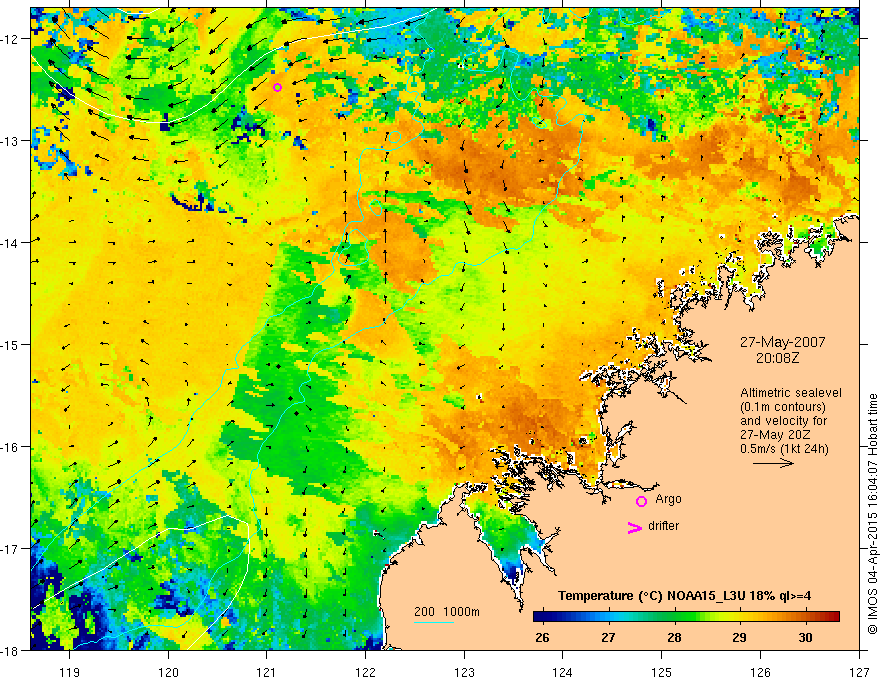The image size is (880, 680).
Task: Click the latitude label '-14'
Action: (11, 243)
